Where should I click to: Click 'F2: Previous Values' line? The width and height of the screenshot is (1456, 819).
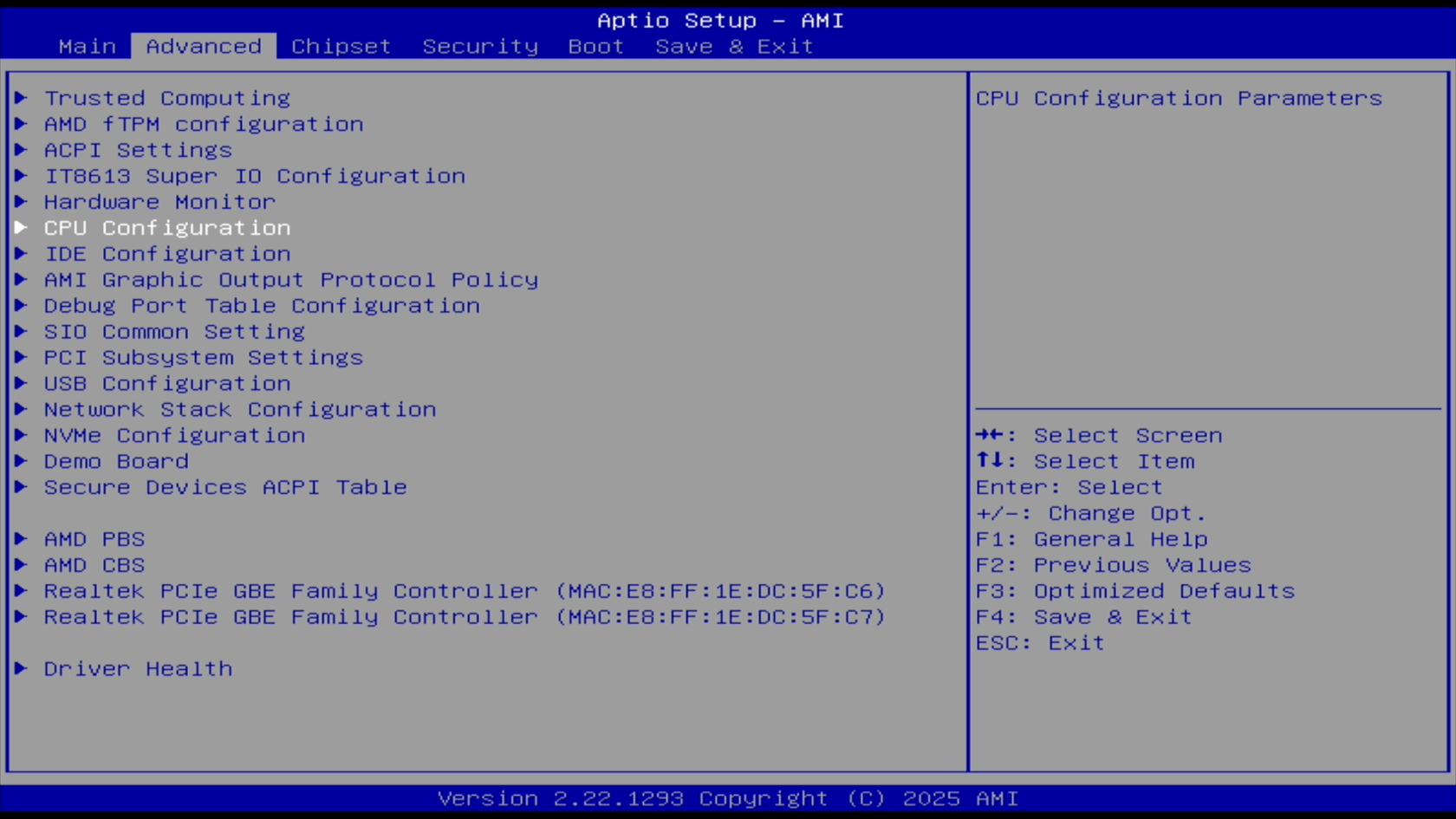(1114, 565)
